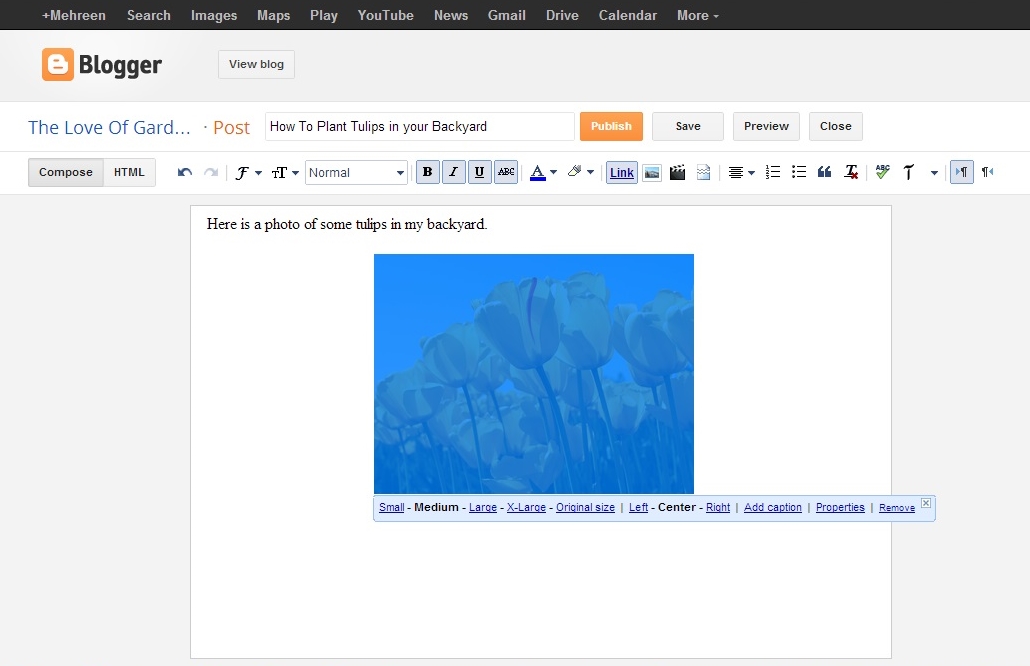The width and height of the screenshot is (1030, 666).
Task: Insert a jump break into the post
Action: pyautogui.click(x=703, y=172)
